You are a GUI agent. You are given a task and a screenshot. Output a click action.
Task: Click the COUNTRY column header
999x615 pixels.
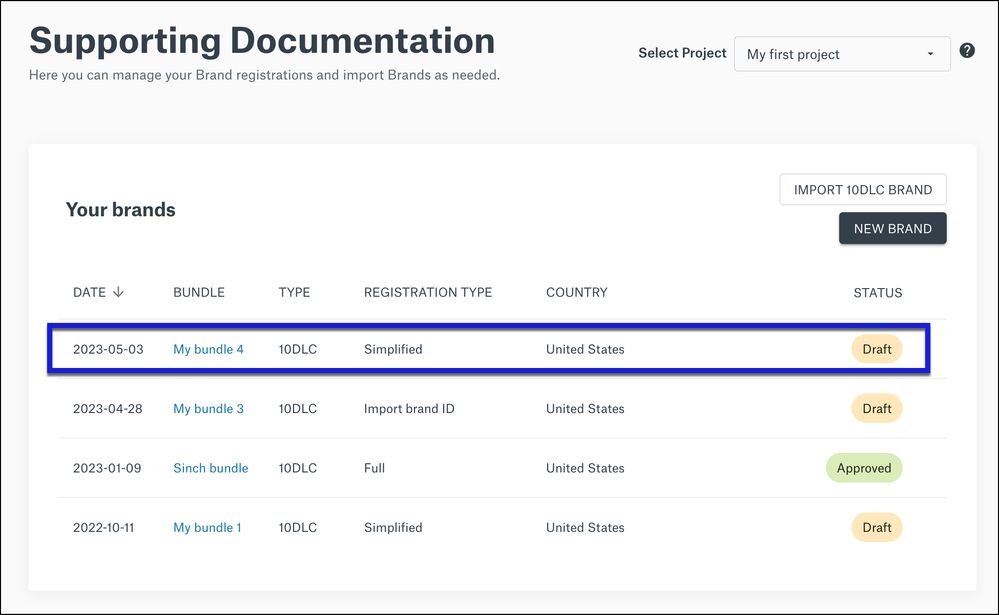(576, 293)
